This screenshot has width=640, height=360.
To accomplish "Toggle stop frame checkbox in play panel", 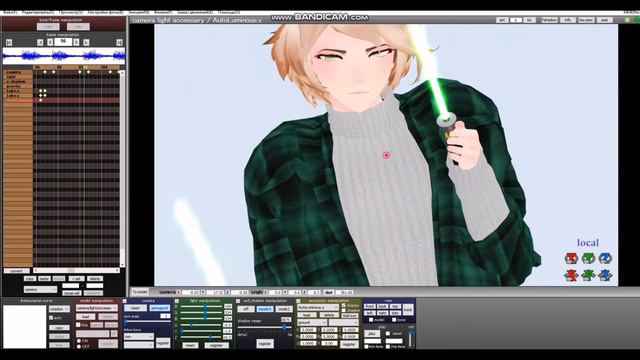I will tap(388, 347).
